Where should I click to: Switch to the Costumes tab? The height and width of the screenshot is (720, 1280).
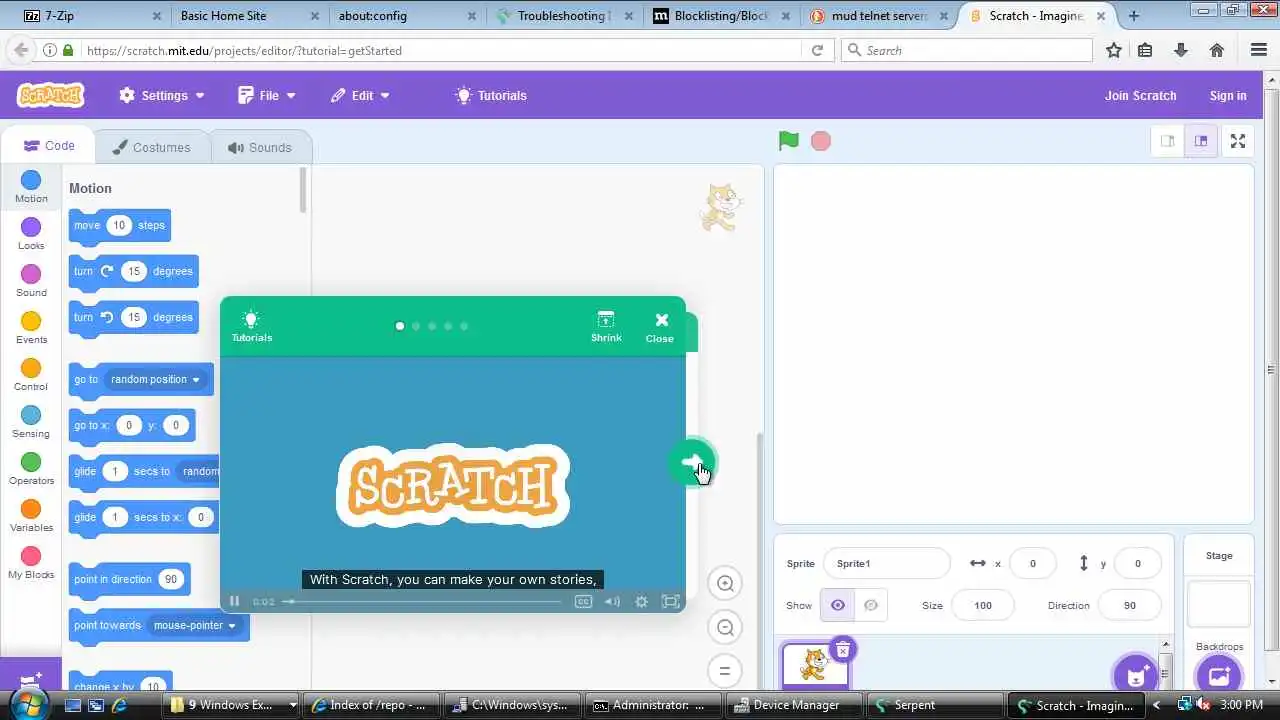tap(151, 147)
